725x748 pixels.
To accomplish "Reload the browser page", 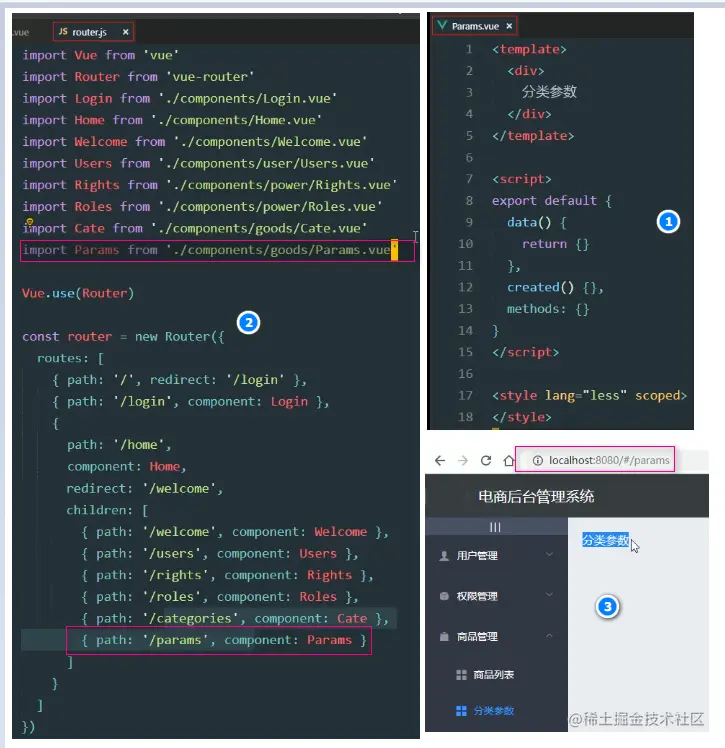I will click(486, 460).
